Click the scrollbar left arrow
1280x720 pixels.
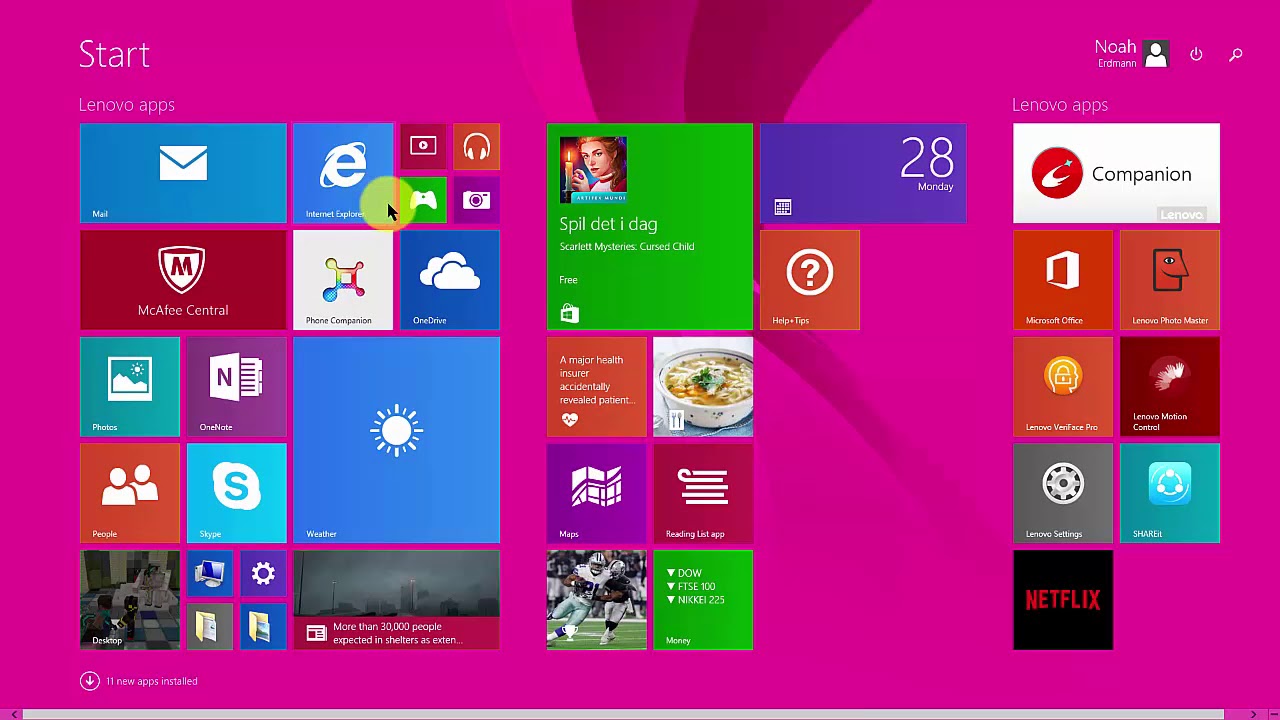click(x=13, y=714)
